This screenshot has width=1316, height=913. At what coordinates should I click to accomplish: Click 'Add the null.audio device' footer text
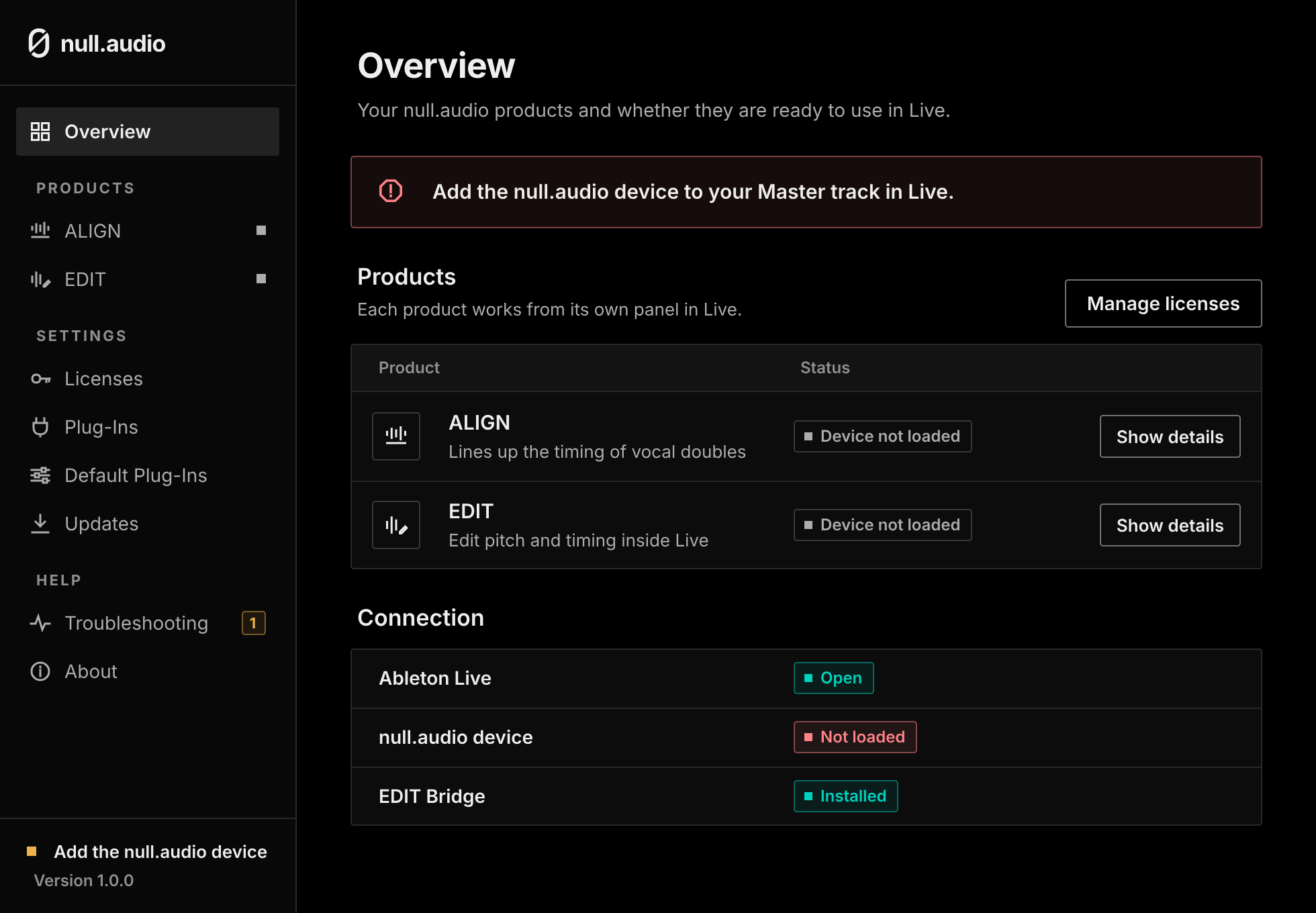coord(160,851)
